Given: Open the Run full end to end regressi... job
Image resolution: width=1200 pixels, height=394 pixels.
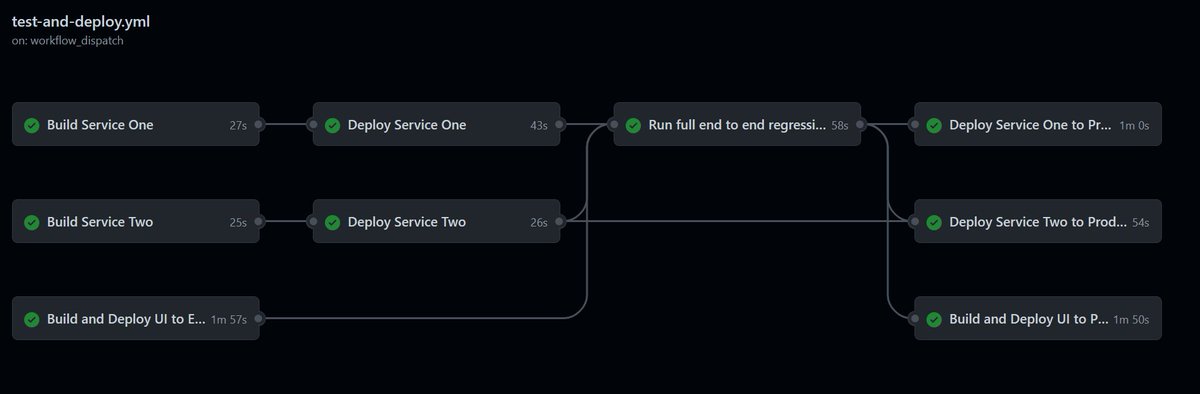Looking at the screenshot, I should pyautogui.click(x=738, y=125).
